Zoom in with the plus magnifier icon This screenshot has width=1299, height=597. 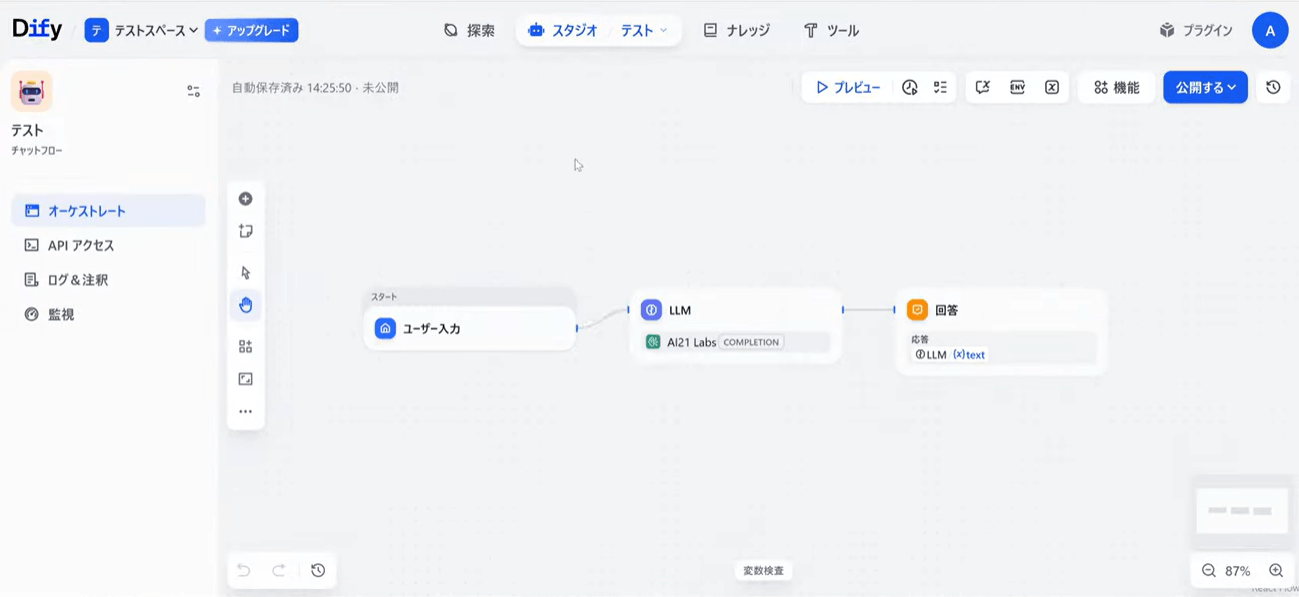point(1276,571)
